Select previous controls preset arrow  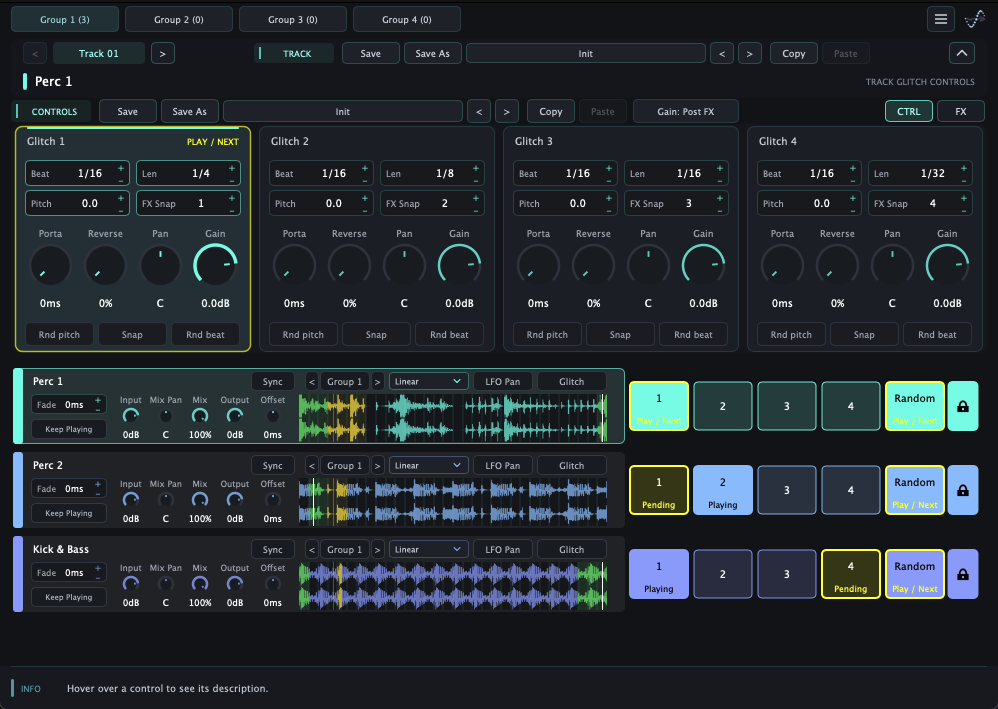(479, 111)
